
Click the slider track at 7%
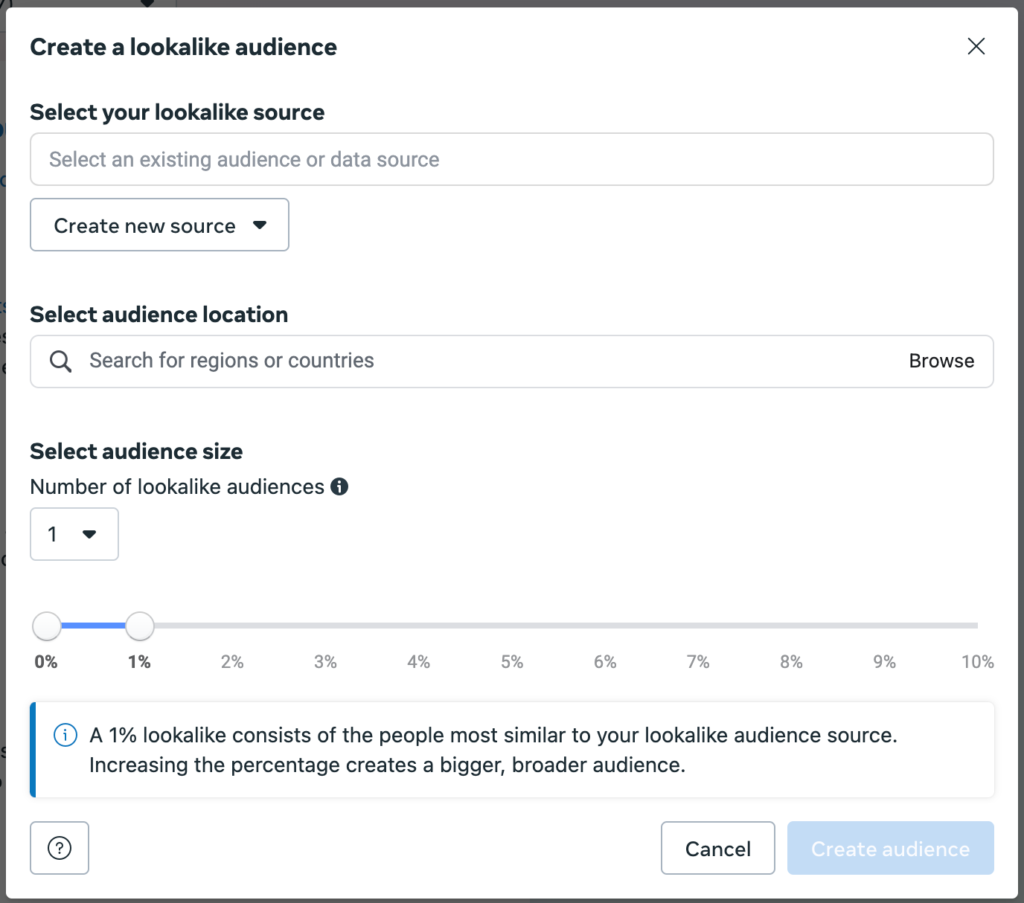[698, 626]
